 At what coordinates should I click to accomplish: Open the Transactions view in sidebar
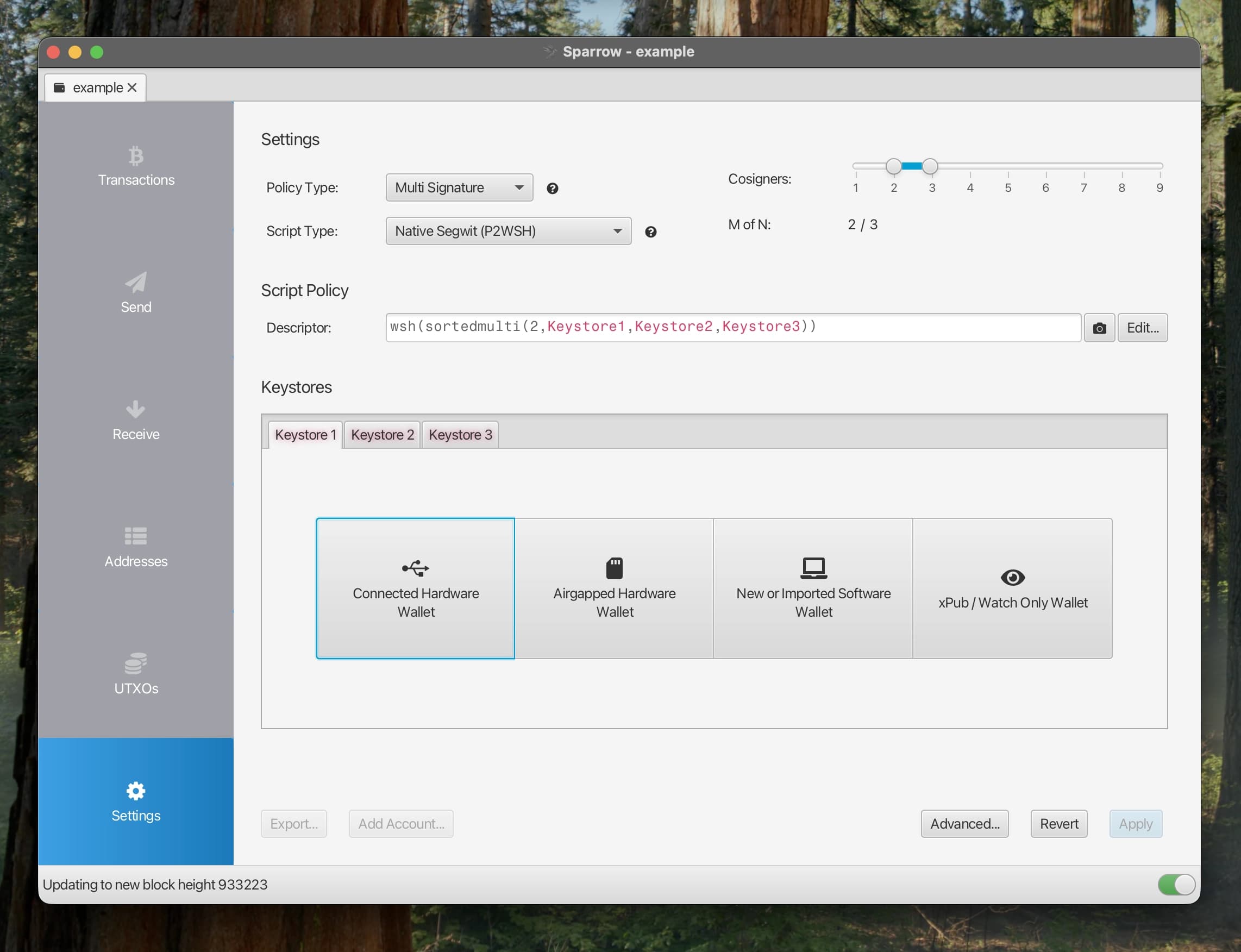tap(136, 167)
